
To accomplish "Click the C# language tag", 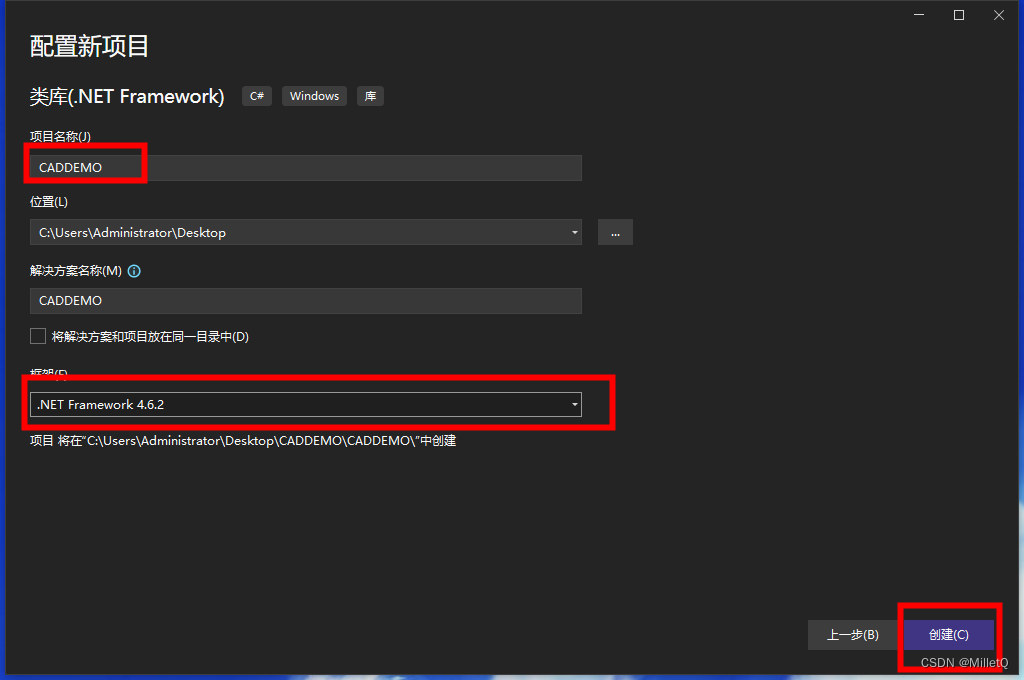I will pos(257,96).
